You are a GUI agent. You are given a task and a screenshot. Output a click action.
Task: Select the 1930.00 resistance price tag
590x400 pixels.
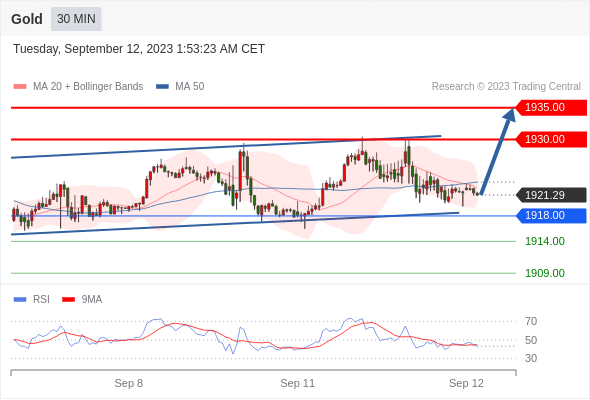(x=551, y=140)
